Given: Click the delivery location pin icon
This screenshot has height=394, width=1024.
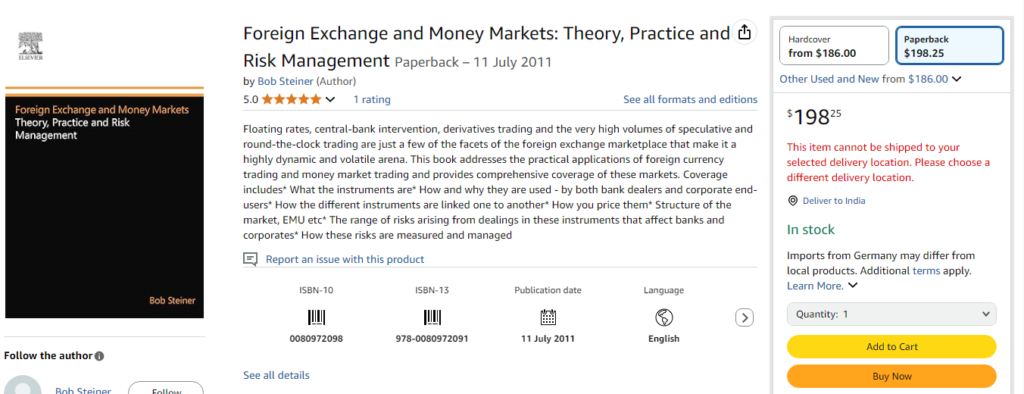Looking at the screenshot, I should (x=793, y=201).
